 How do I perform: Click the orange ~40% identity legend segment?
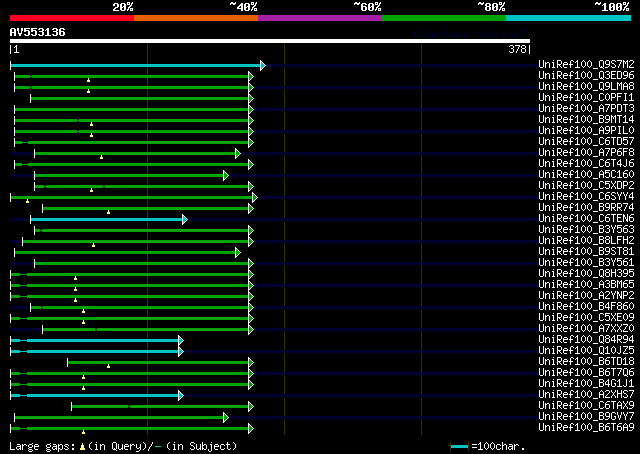click(196, 18)
